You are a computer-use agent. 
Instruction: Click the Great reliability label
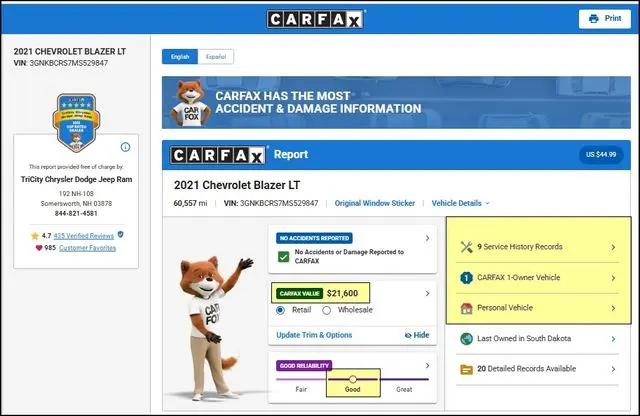(x=404, y=389)
